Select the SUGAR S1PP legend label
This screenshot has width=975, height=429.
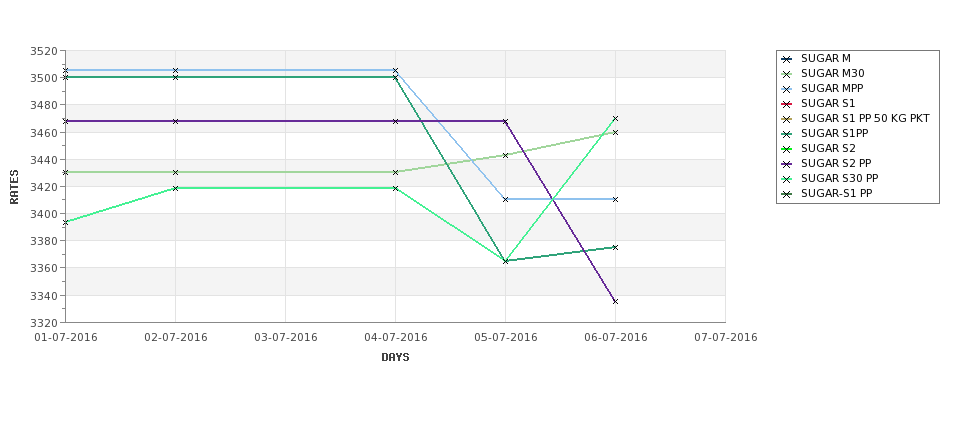pyautogui.click(x=834, y=134)
